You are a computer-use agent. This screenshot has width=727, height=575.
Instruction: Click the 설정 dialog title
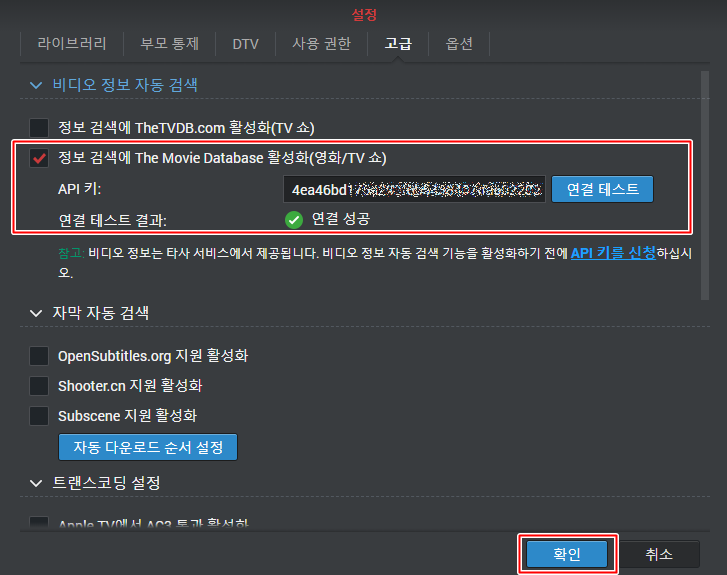point(364,14)
